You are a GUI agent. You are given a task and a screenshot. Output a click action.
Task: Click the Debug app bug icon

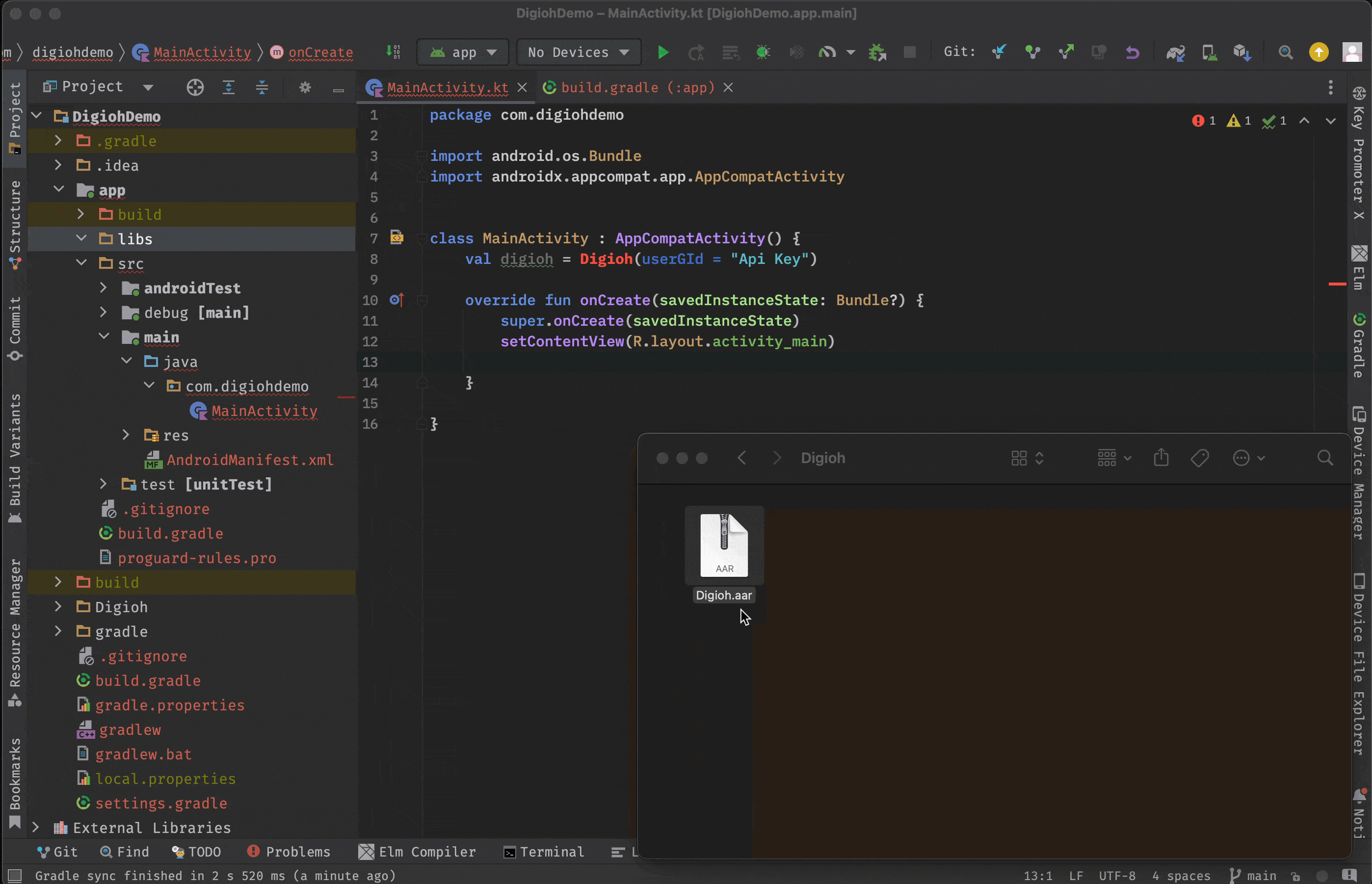[763, 52]
